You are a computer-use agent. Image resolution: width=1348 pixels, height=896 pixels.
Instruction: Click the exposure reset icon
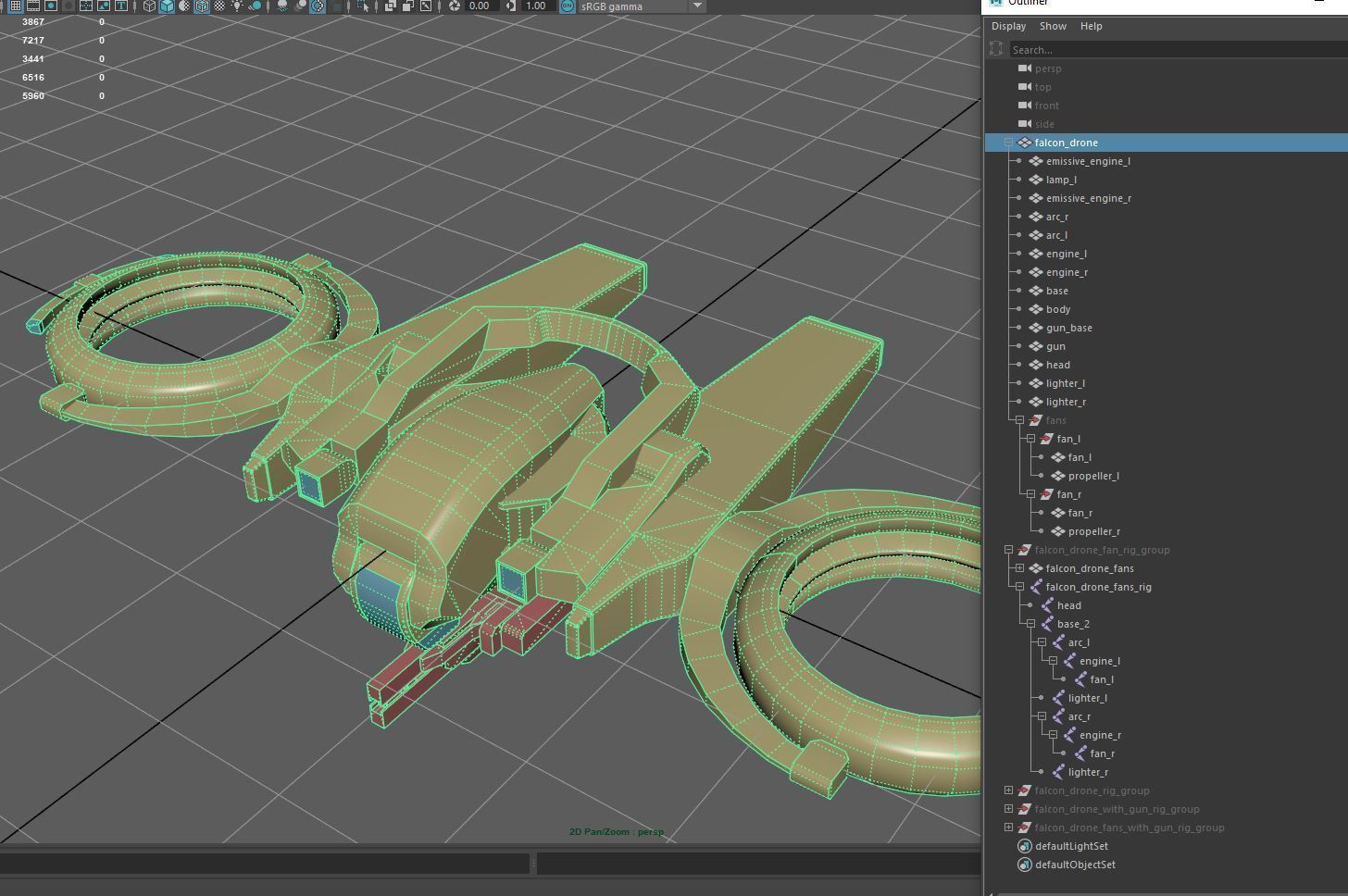click(x=454, y=6)
